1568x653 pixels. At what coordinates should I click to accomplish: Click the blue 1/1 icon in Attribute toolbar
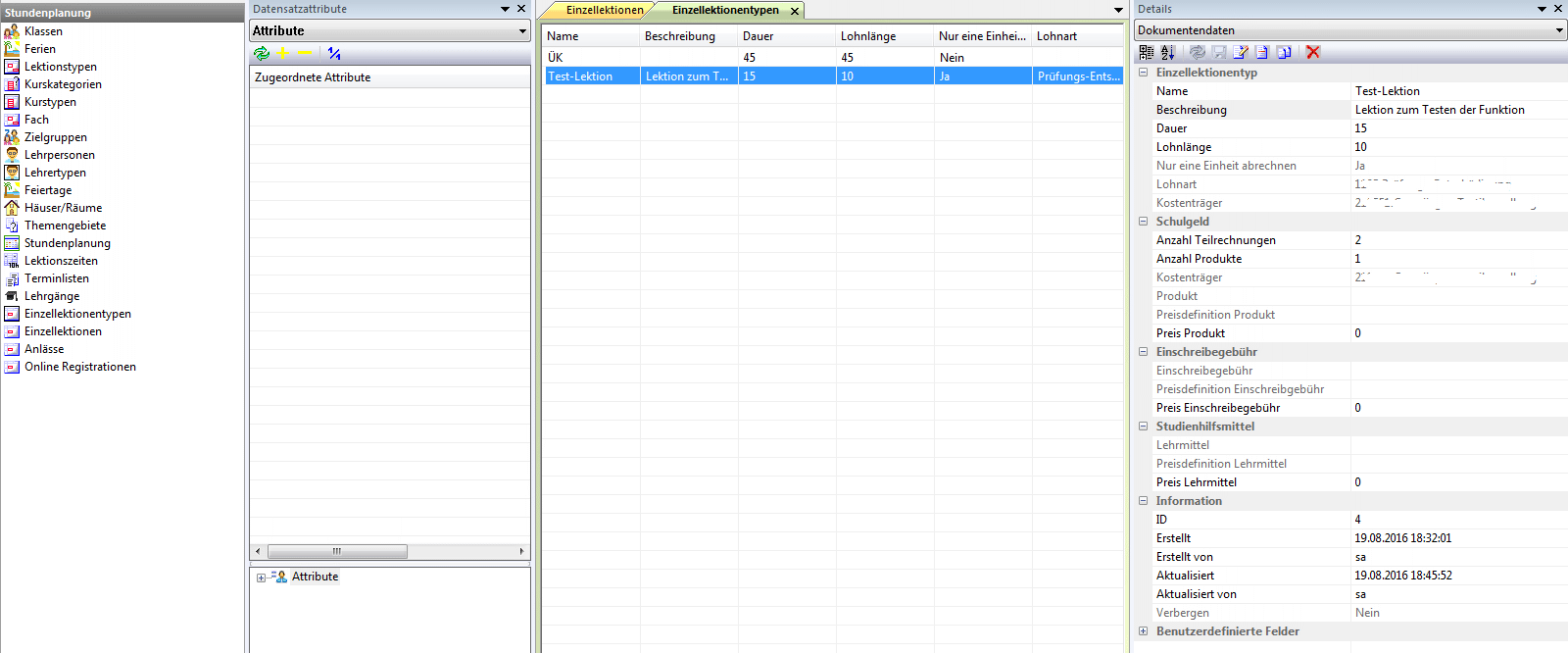pyautogui.click(x=334, y=54)
